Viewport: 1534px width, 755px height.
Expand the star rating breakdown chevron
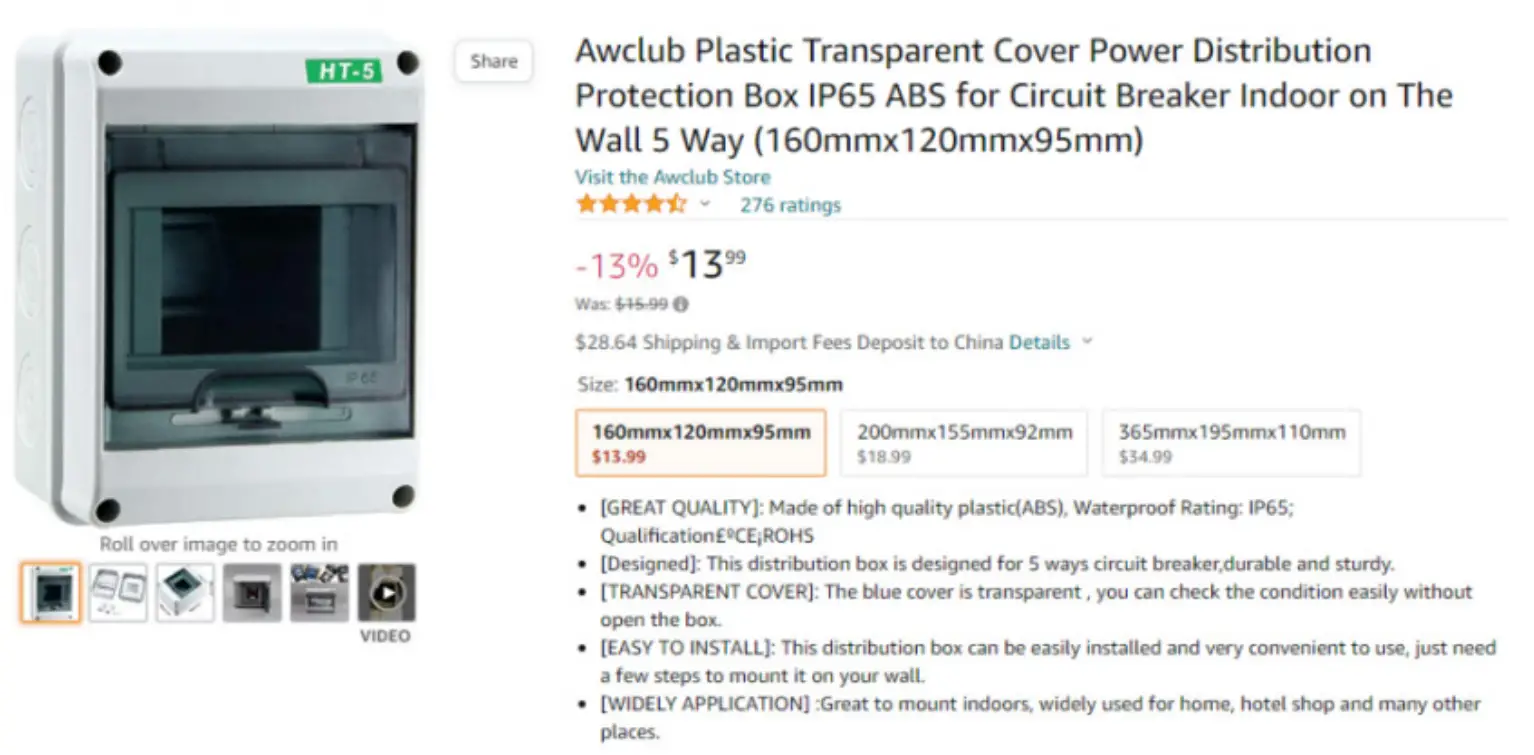point(705,205)
